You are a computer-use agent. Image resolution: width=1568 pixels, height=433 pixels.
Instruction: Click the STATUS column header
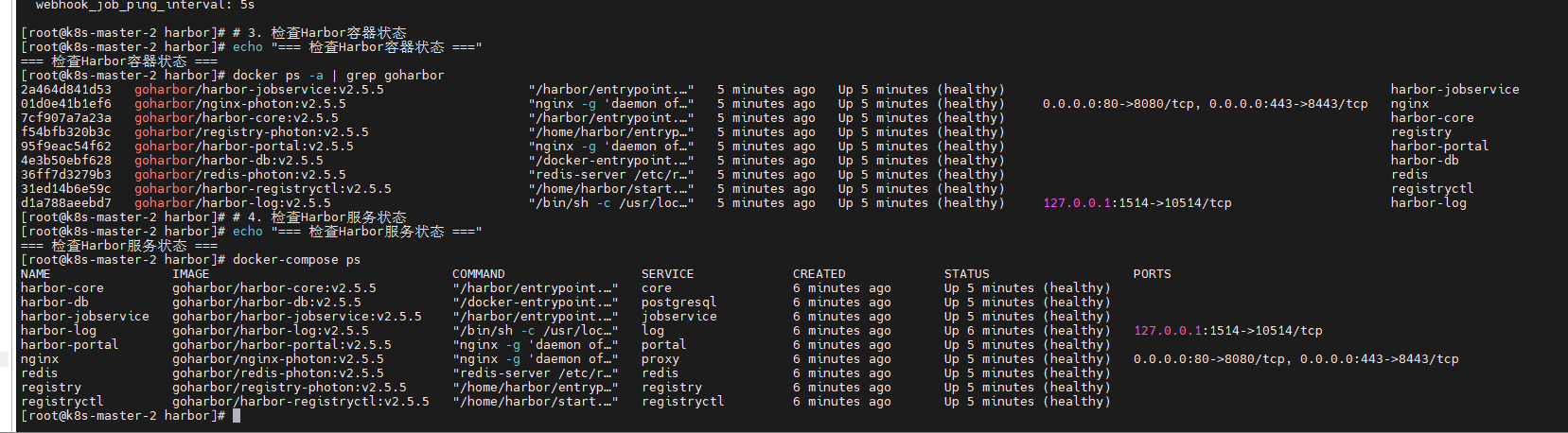tap(967, 274)
